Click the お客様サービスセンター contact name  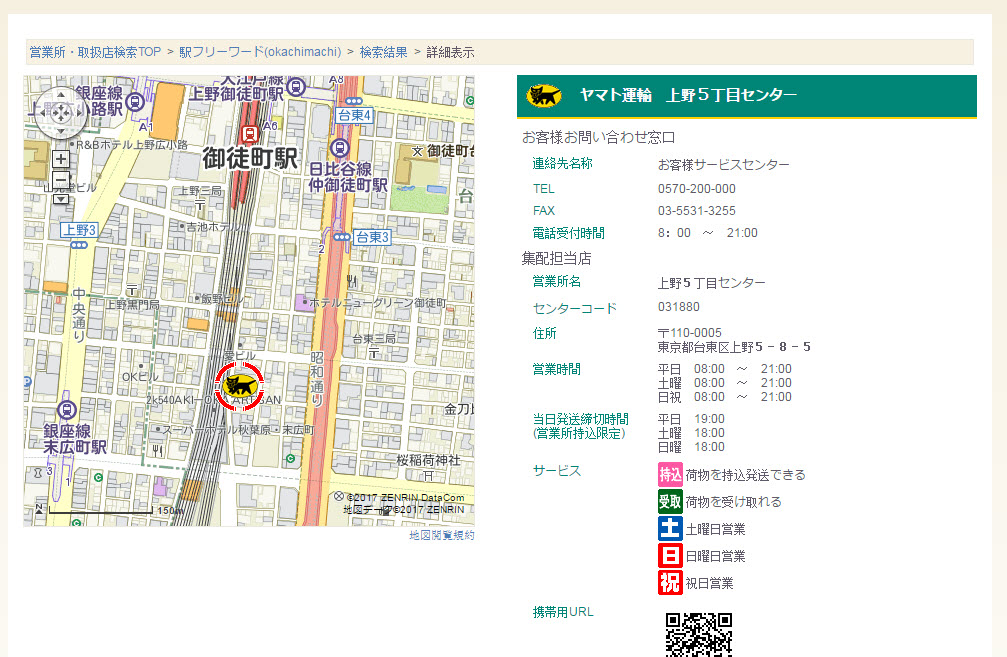[724, 165]
